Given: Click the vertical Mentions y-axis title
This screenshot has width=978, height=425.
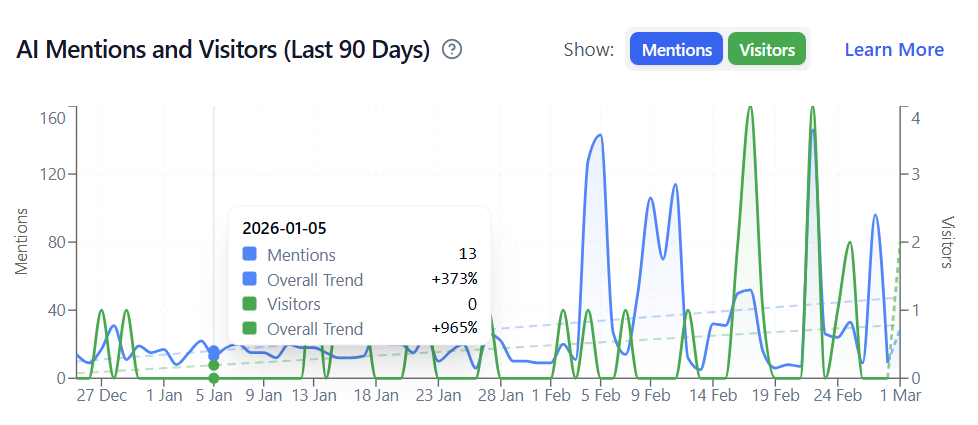Looking at the screenshot, I should pos(21,241).
